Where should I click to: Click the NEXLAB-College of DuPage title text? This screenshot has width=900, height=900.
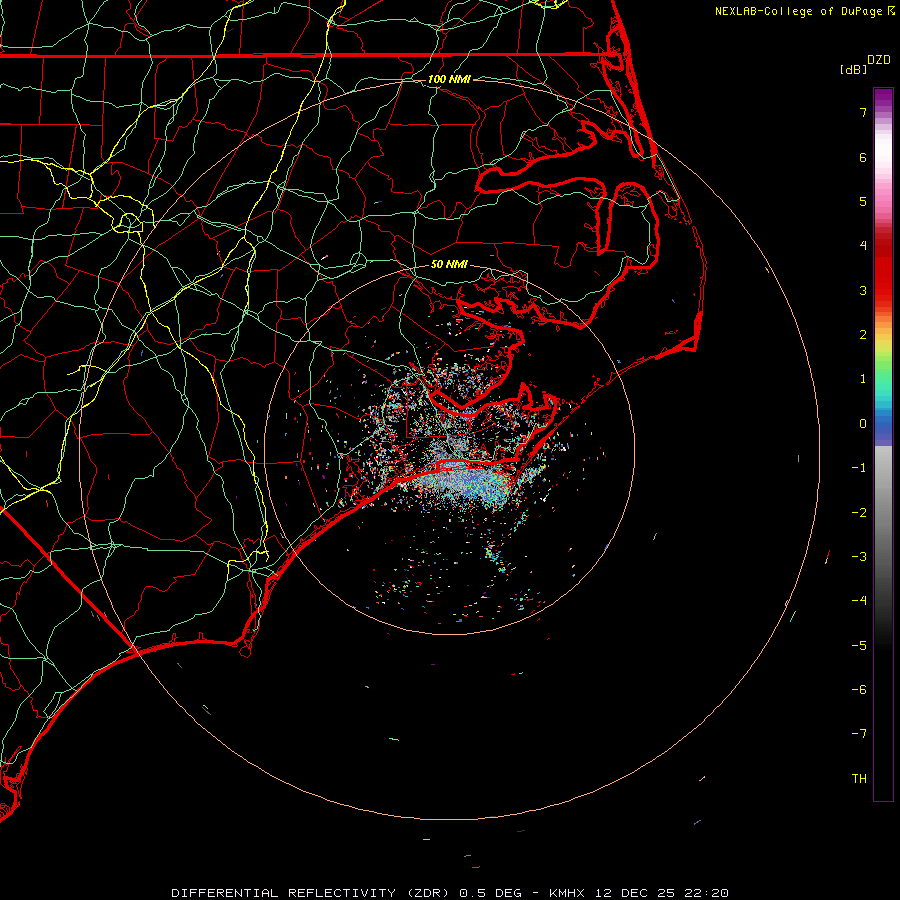[799, 11]
